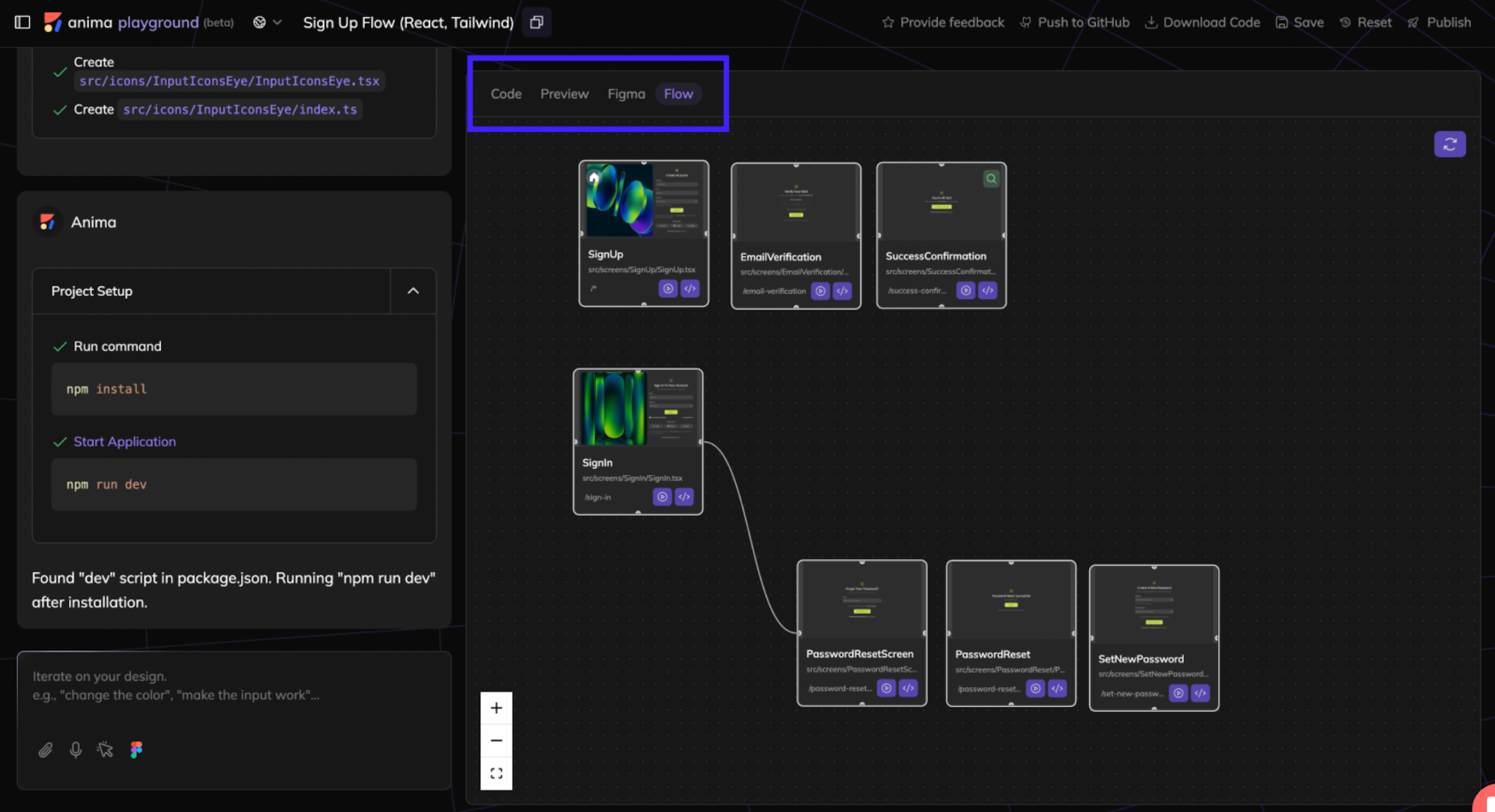Click the element selector cursor icon
The width and height of the screenshot is (1495, 812).
pyautogui.click(x=105, y=750)
